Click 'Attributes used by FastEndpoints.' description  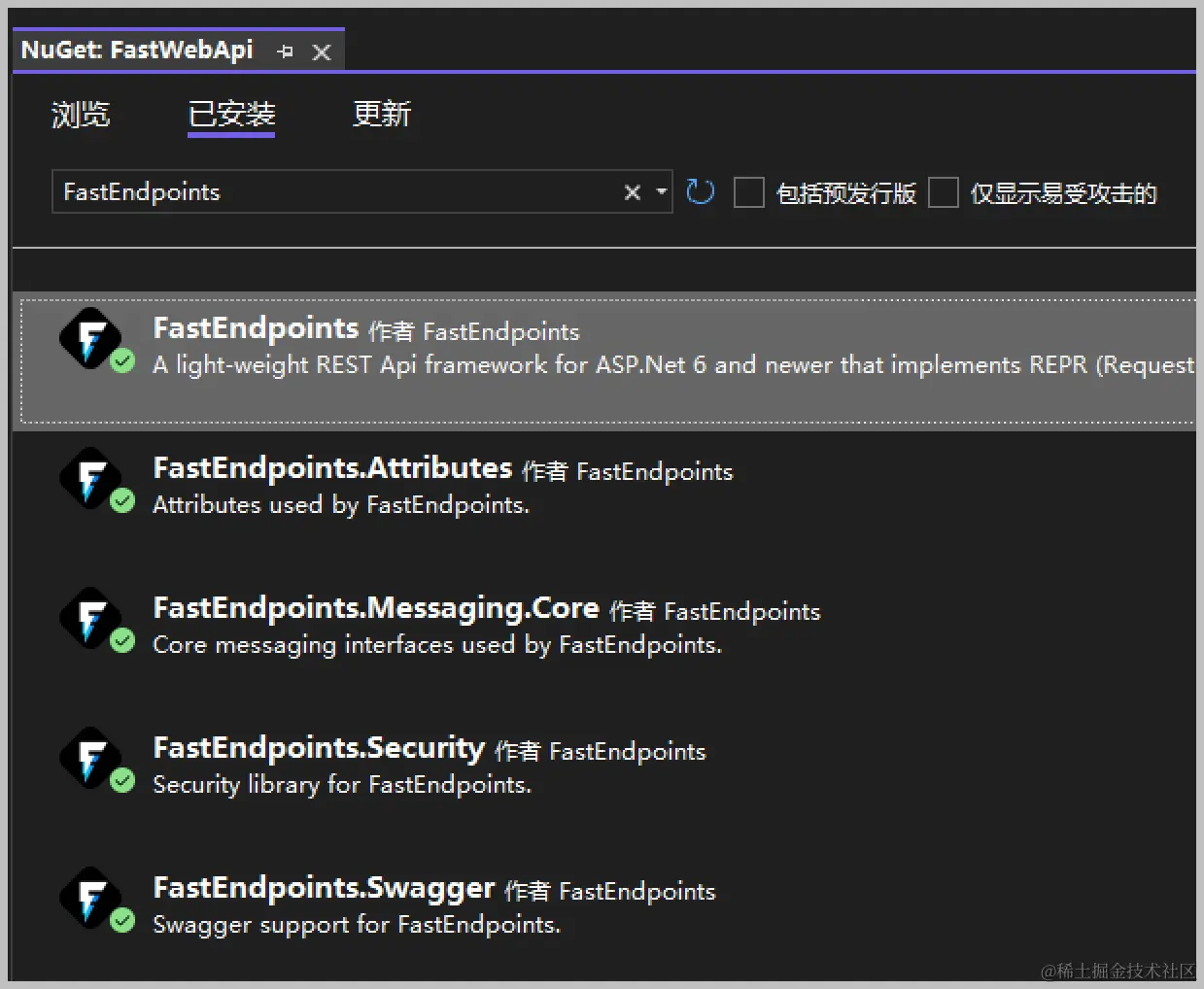341,505
